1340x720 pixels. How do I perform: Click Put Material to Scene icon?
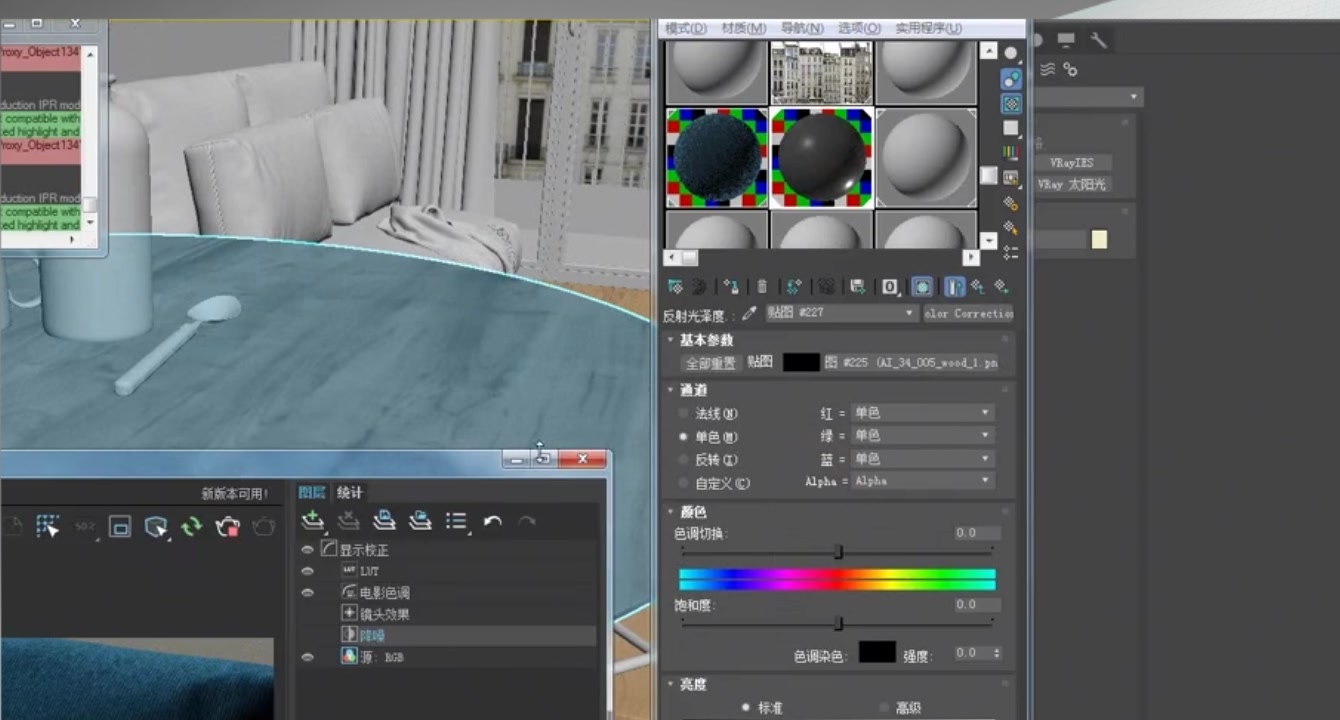tap(699, 287)
